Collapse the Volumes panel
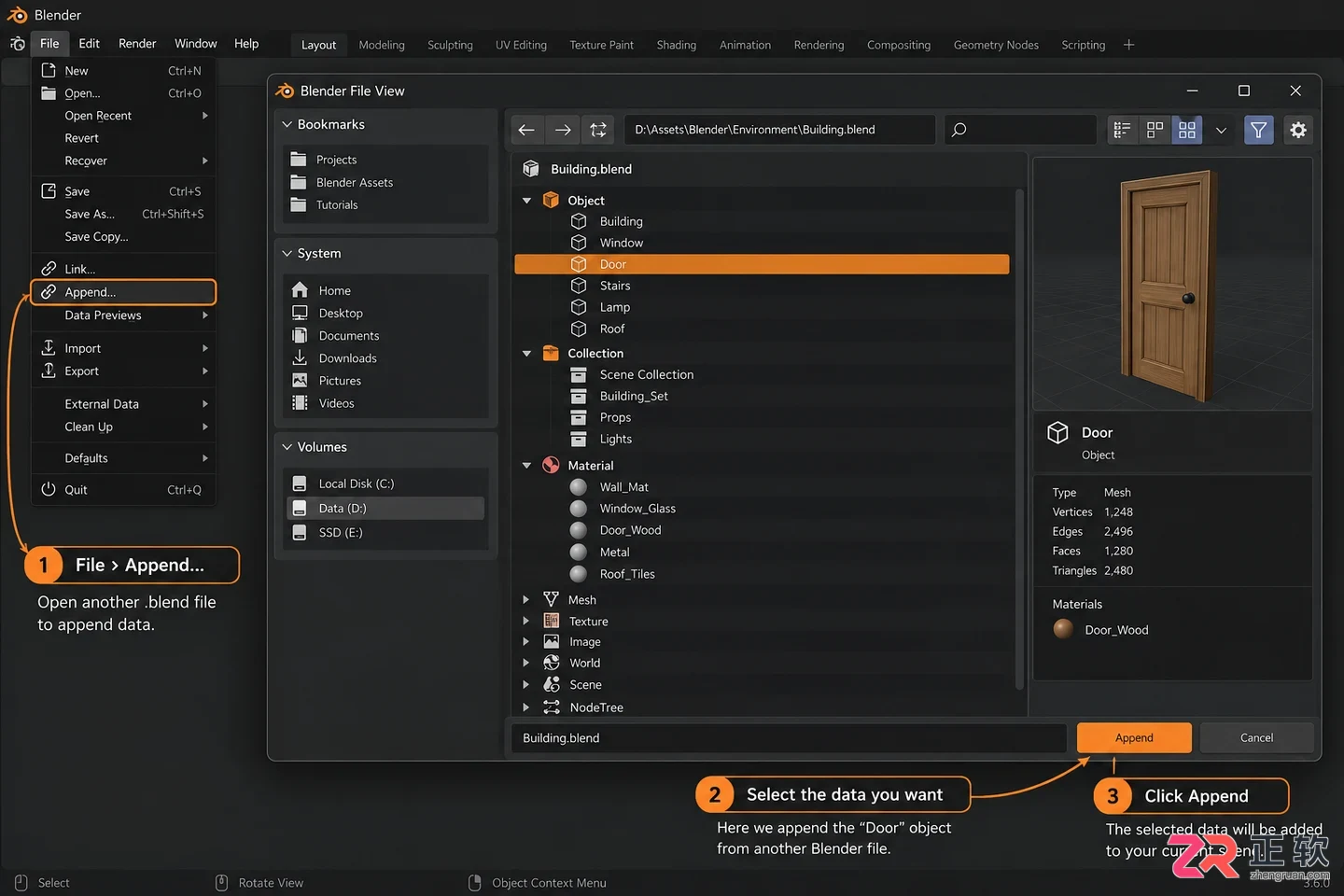Image resolution: width=1344 pixels, height=896 pixels. pyautogui.click(x=287, y=447)
